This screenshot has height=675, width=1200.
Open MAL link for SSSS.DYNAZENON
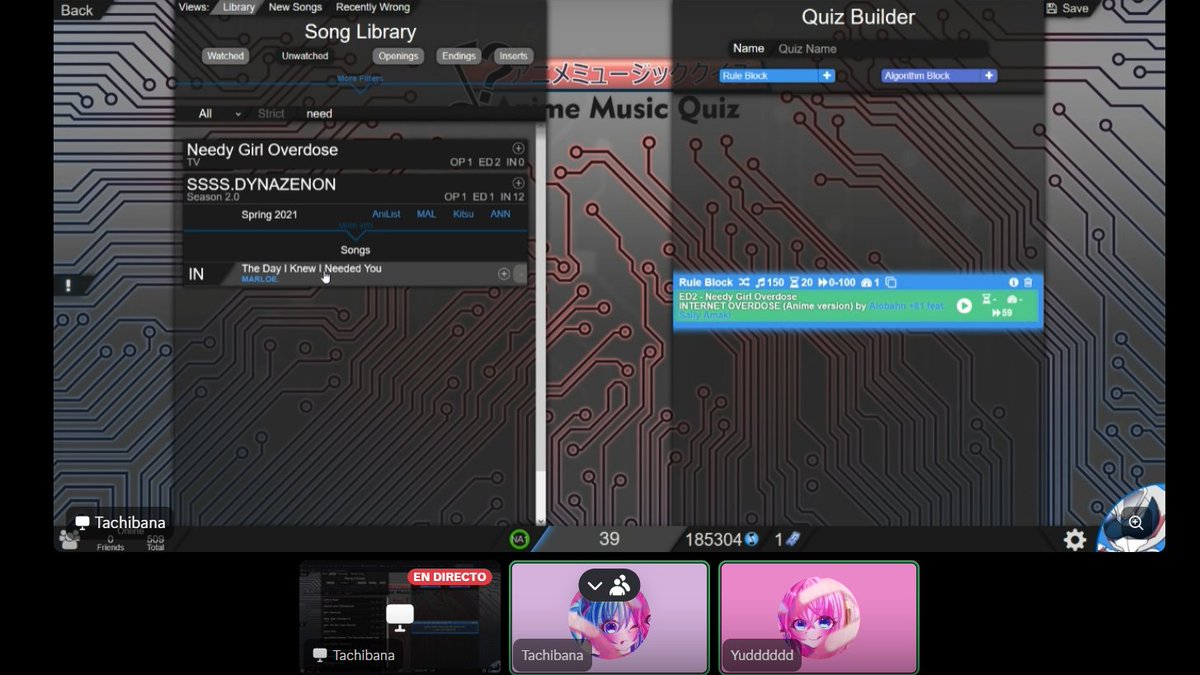[x=426, y=215]
